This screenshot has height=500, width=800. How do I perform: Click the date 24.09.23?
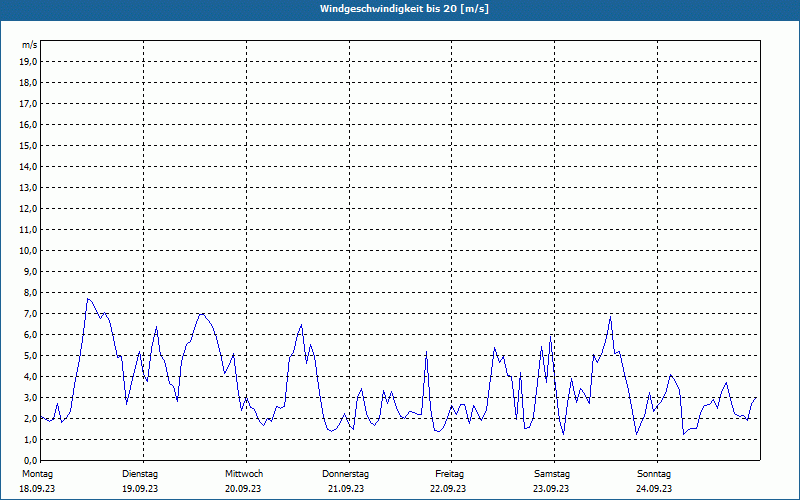[x=654, y=489]
